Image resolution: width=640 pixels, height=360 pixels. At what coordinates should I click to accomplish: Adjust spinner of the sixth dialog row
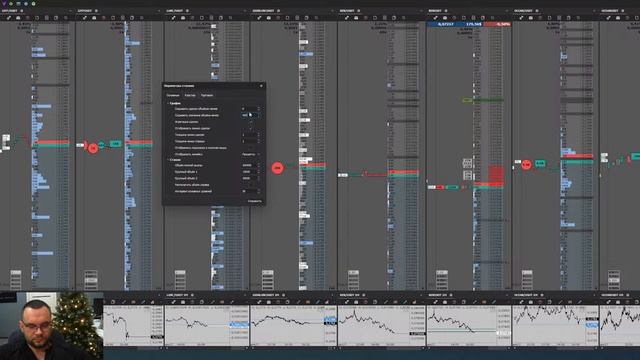(x=259, y=141)
